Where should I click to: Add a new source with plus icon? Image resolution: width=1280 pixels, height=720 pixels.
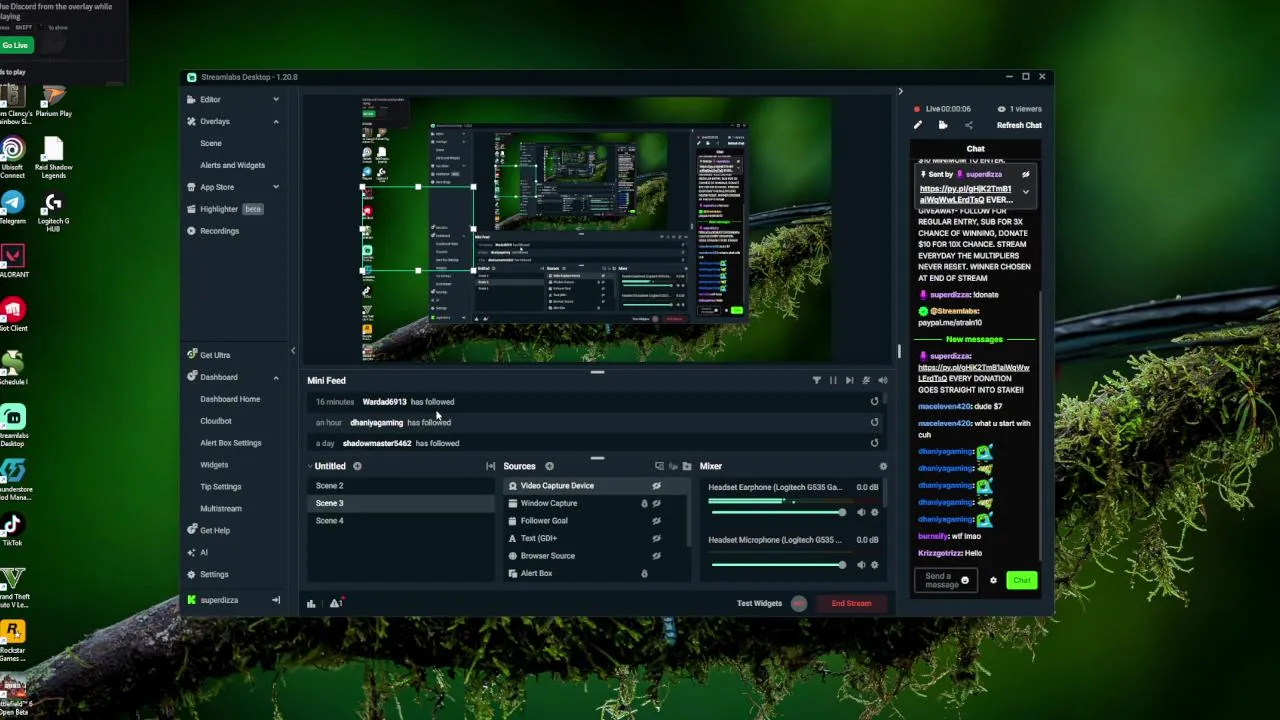(549, 466)
